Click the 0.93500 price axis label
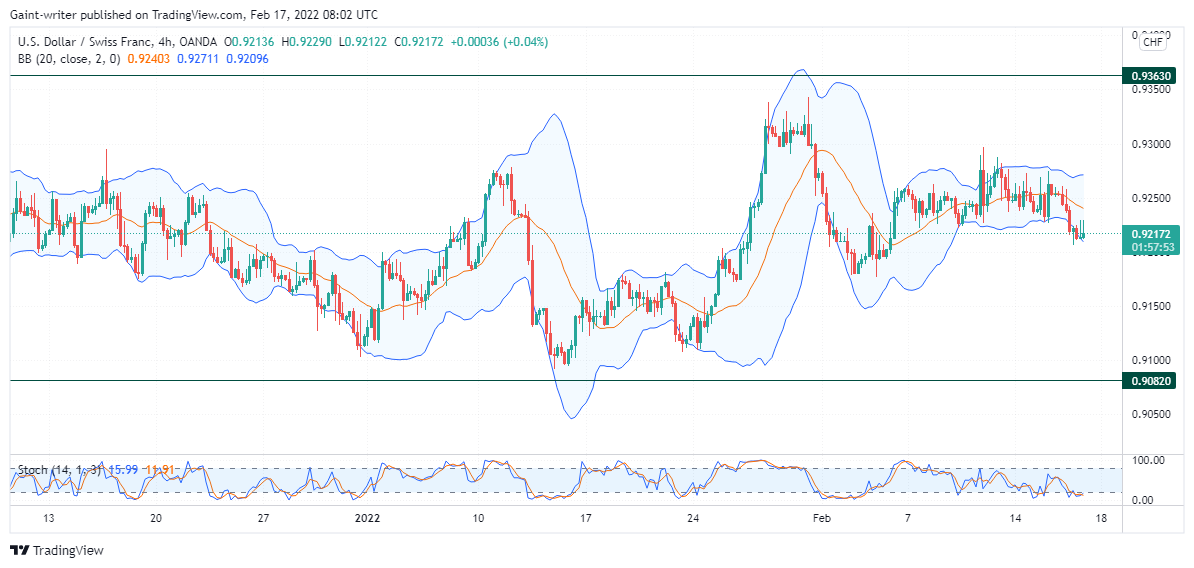Image resolution: width=1194 pixels, height=568 pixels. point(1149,89)
